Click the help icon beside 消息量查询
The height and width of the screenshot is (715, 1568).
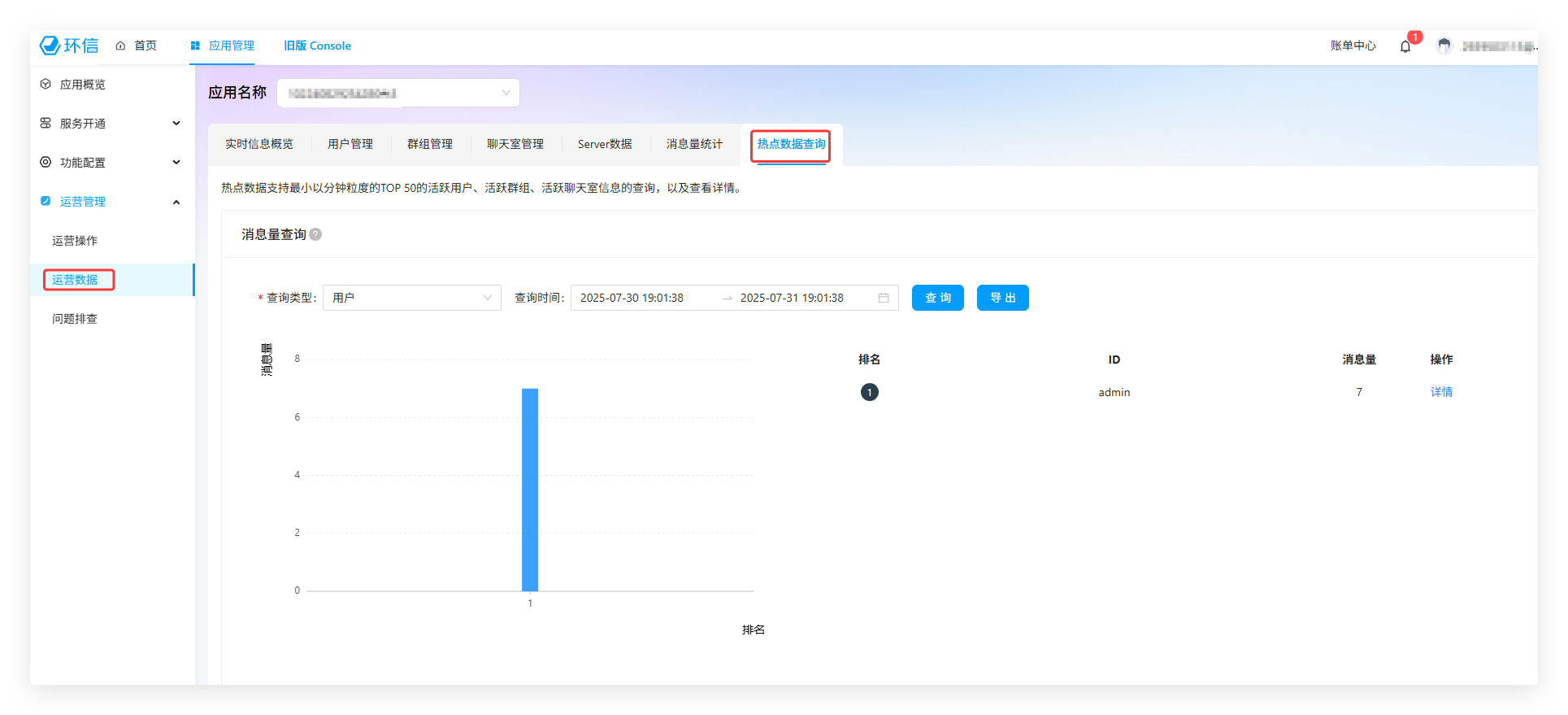click(x=315, y=234)
